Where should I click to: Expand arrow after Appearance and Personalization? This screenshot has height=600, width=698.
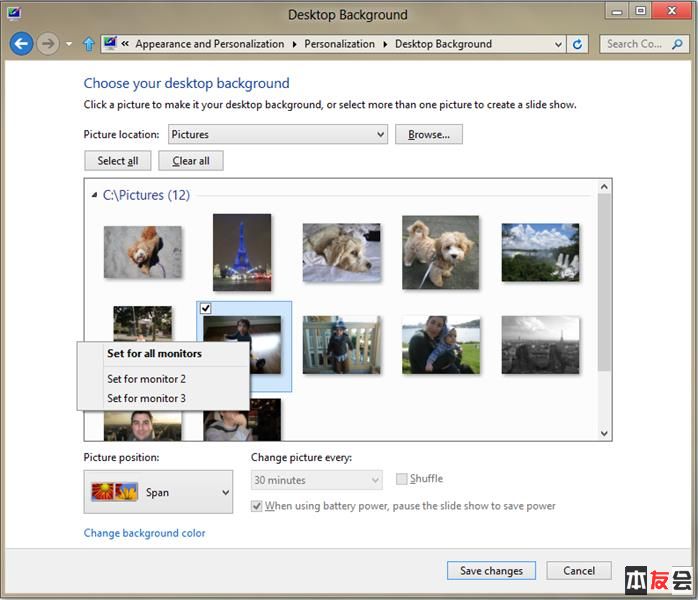[294, 44]
